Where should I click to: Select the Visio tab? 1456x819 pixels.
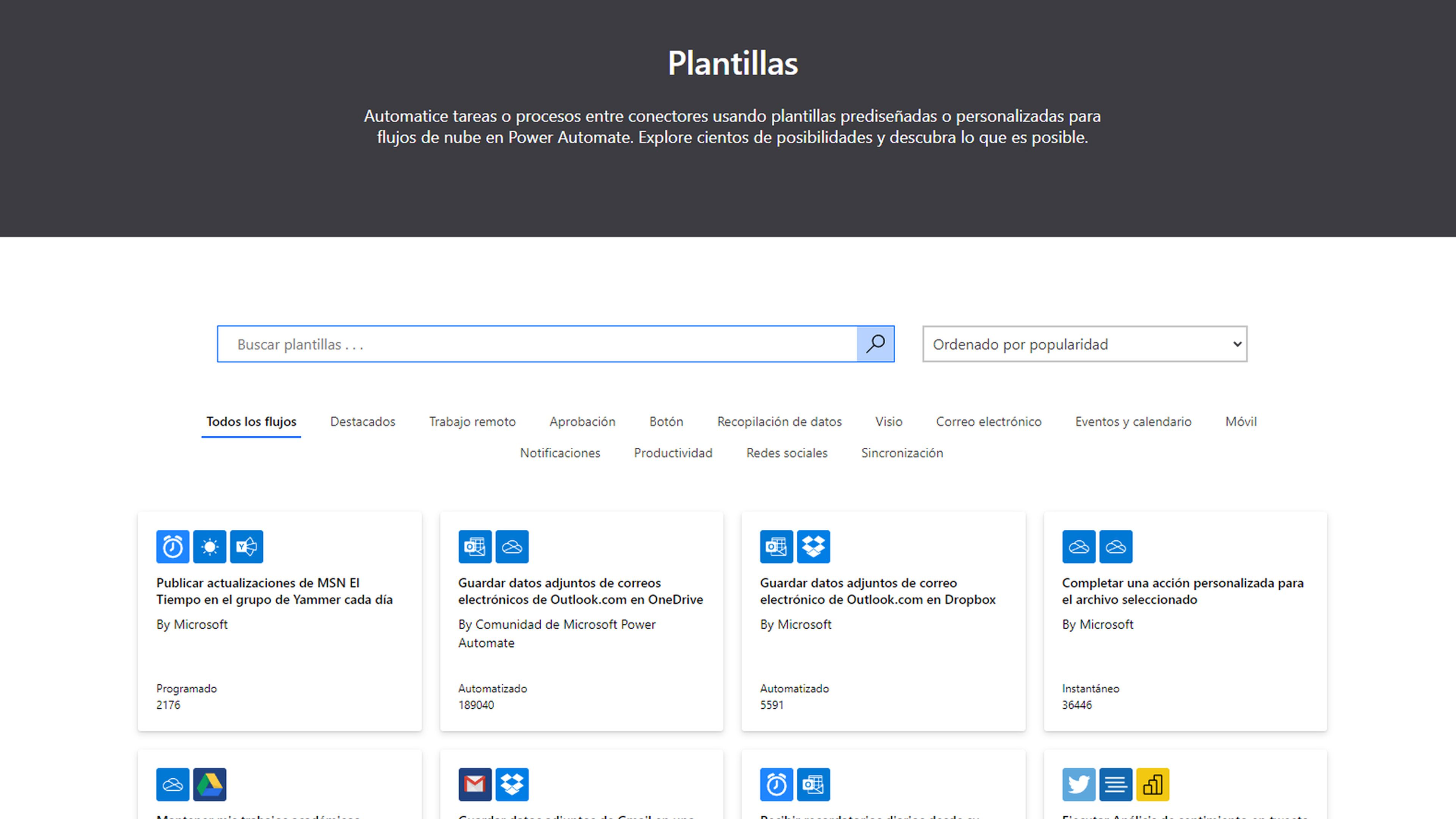[x=889, y=422]
